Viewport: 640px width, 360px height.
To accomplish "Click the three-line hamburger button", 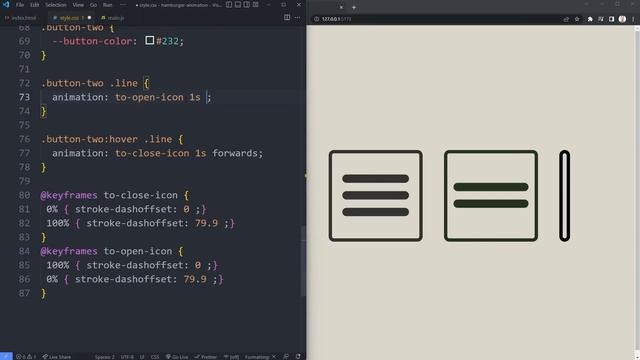I will click(x=376, y=196).
